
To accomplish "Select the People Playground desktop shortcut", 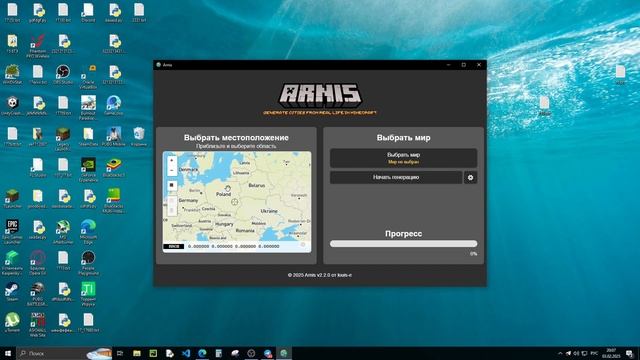I will point(88,263).
